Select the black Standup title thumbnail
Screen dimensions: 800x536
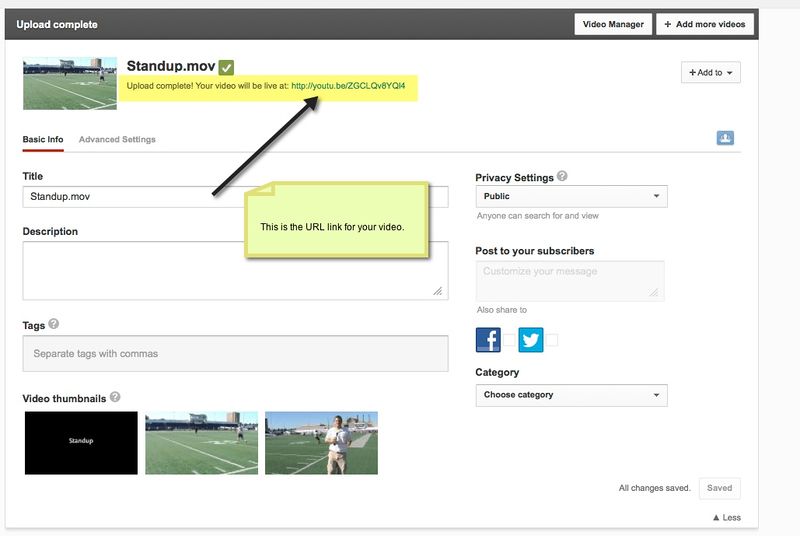(x=80, y=442)
